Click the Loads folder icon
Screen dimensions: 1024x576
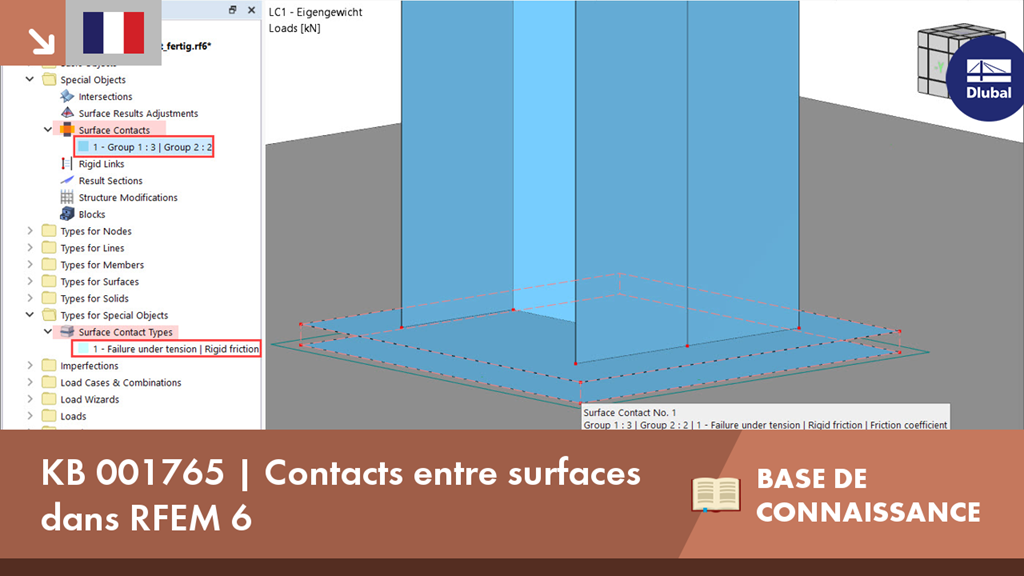(49, 416)
